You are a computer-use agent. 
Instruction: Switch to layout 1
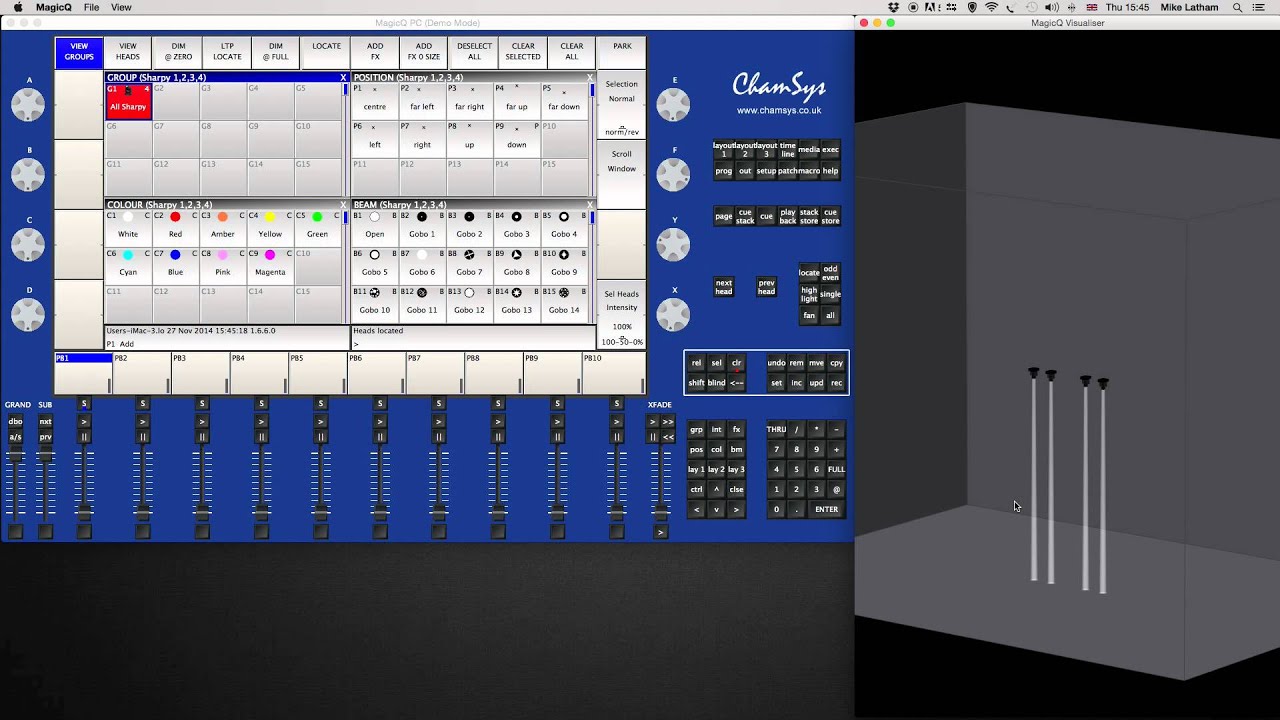coord(723,150)
